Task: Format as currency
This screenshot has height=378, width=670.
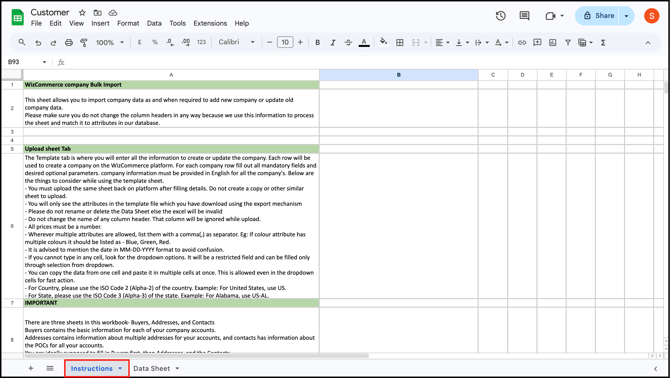Action: coord(139,42)
